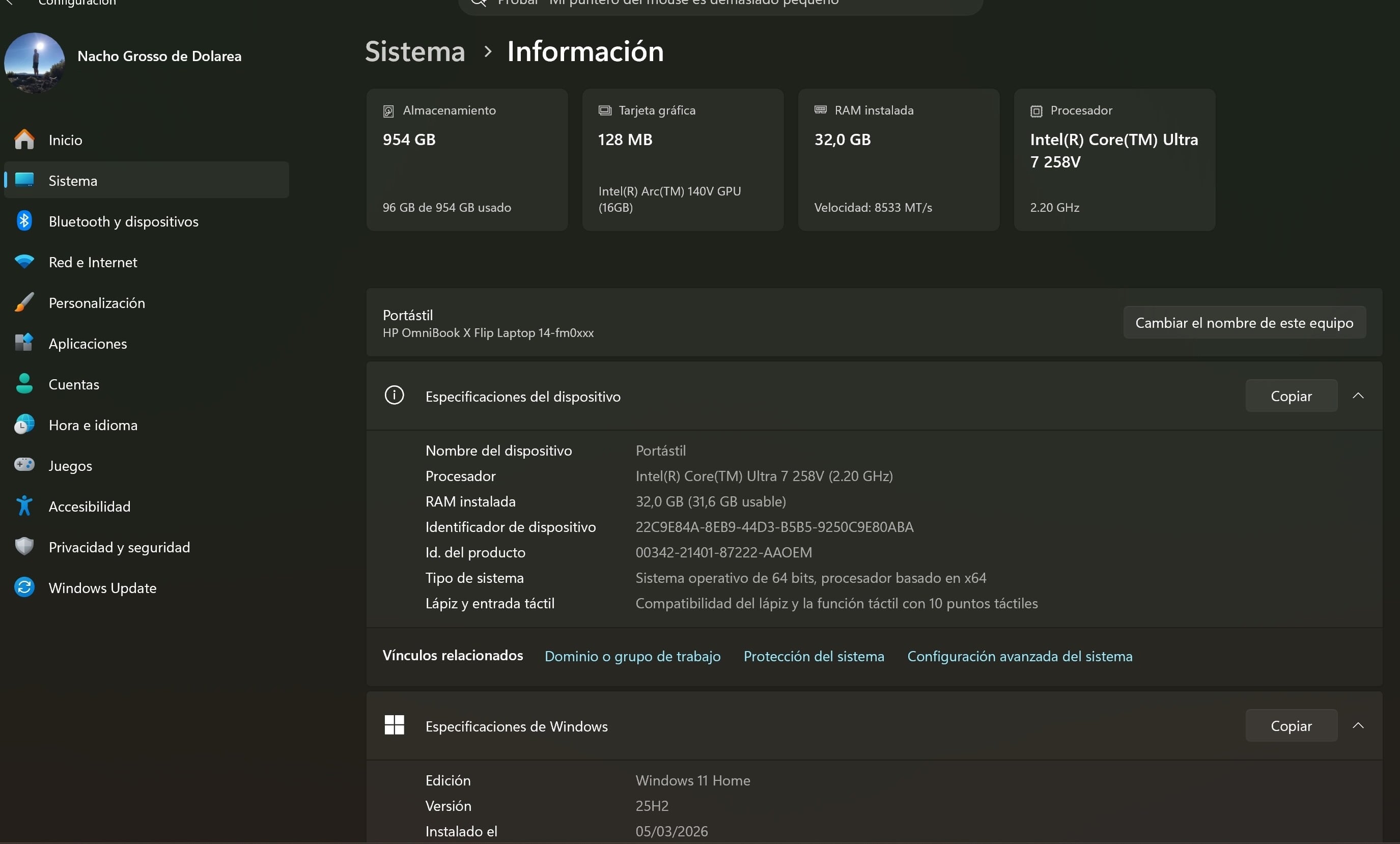Open Accesibilidad settings
This screenshot has height=844, width=1400.
147,505
